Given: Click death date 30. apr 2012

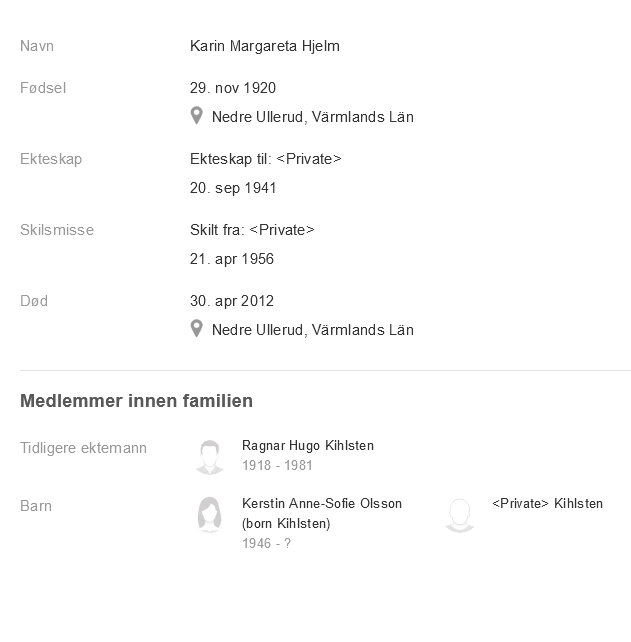Looking at the screenshot, I should (x=232, y=301).
